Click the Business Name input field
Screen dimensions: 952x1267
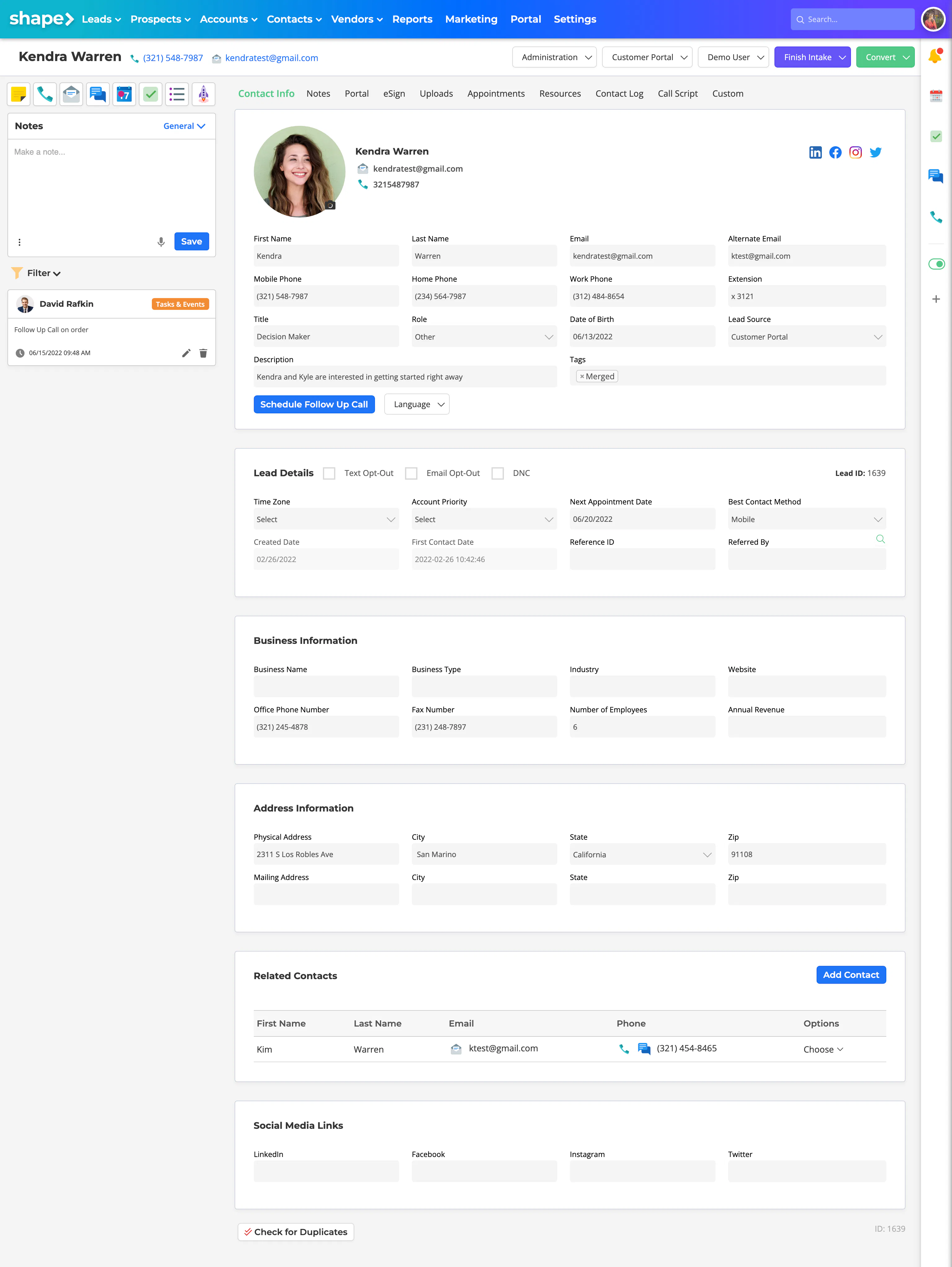click(x=326, y=686)
